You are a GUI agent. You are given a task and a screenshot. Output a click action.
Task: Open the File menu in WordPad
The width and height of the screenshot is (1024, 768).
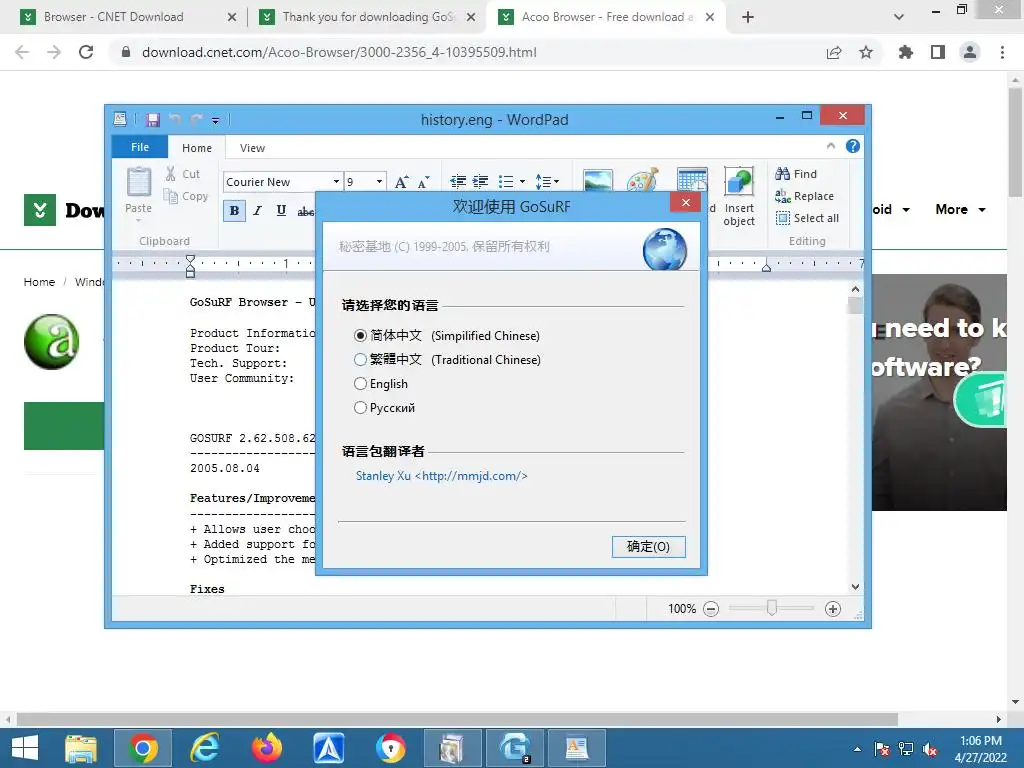(x=140, y=148)
